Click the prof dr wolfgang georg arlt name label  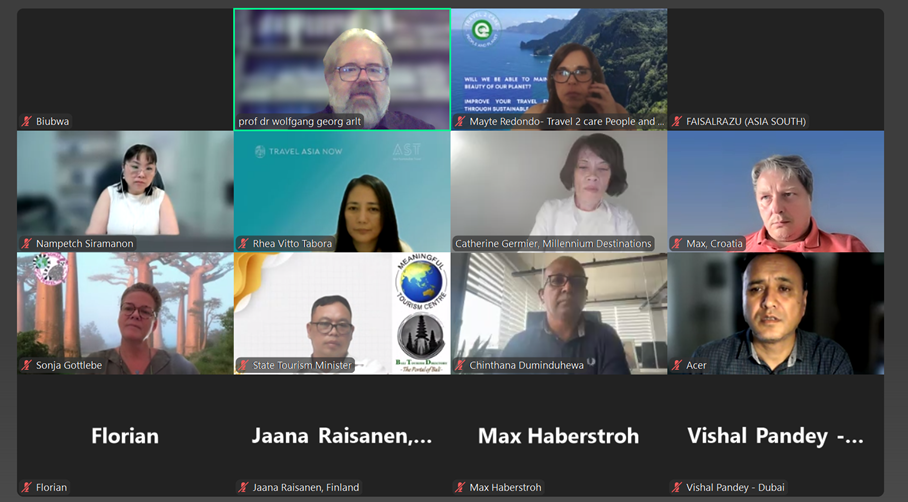[299, 122]
